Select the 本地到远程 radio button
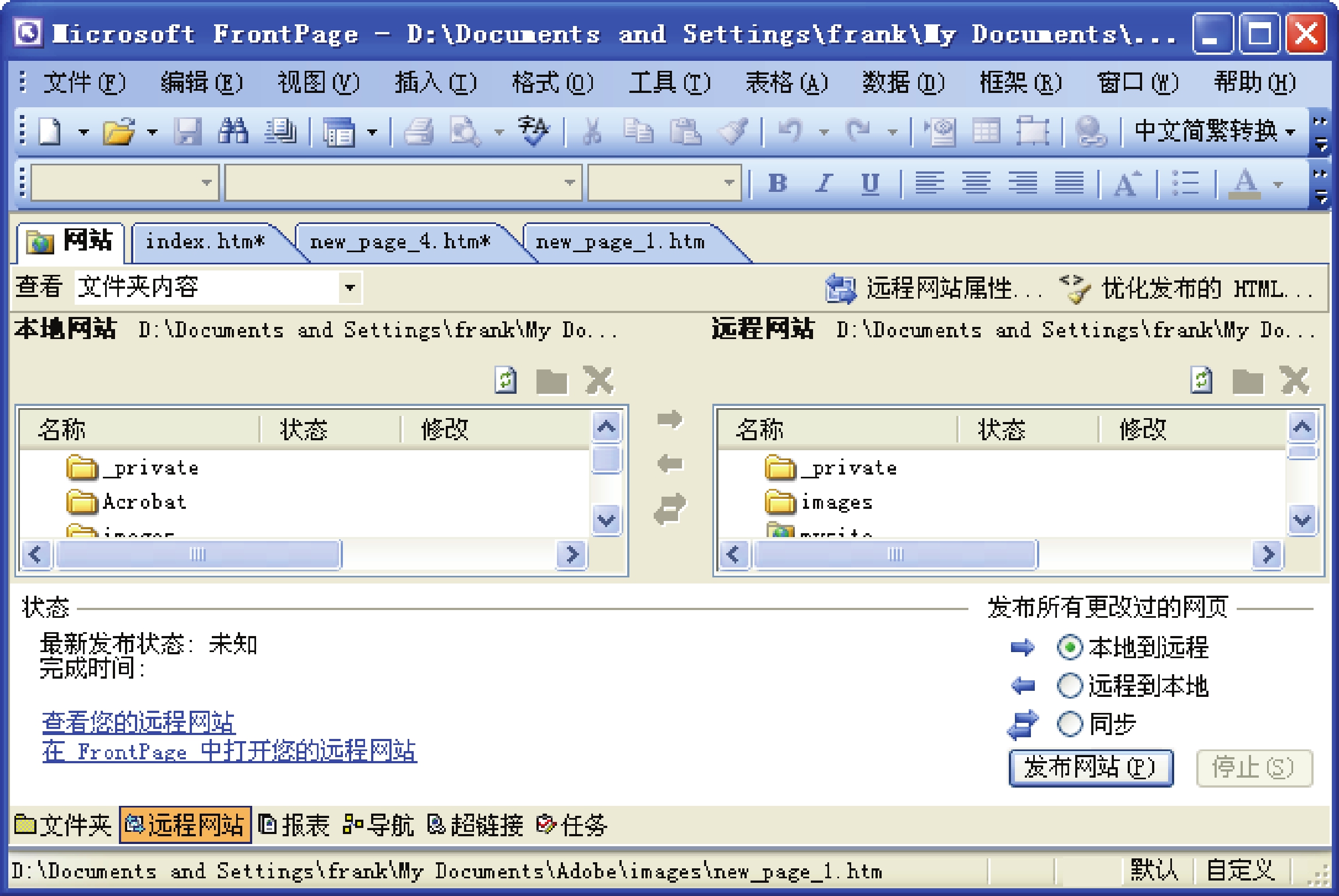This screenshot has height=896, width=1339. (x=1069, y=648)
